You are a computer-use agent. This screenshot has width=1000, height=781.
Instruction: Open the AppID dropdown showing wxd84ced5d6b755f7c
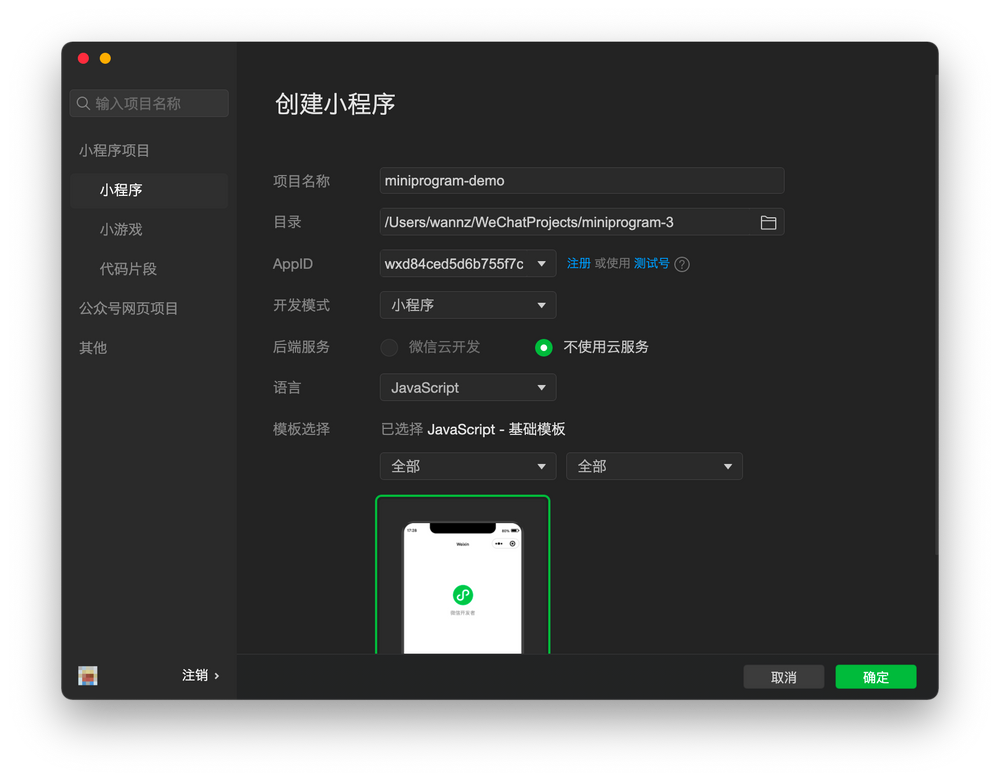pyautogui.click(x=467, y=264)
